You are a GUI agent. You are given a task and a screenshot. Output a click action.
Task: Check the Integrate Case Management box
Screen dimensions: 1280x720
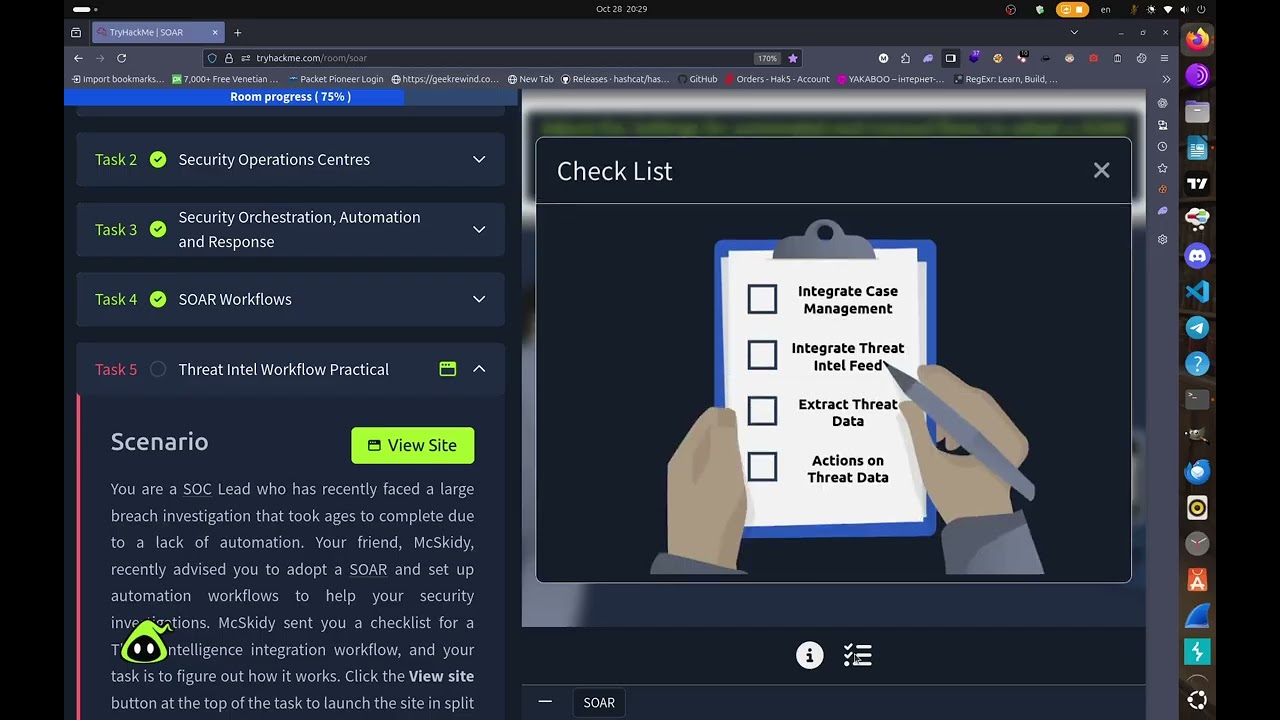[762, 300]
